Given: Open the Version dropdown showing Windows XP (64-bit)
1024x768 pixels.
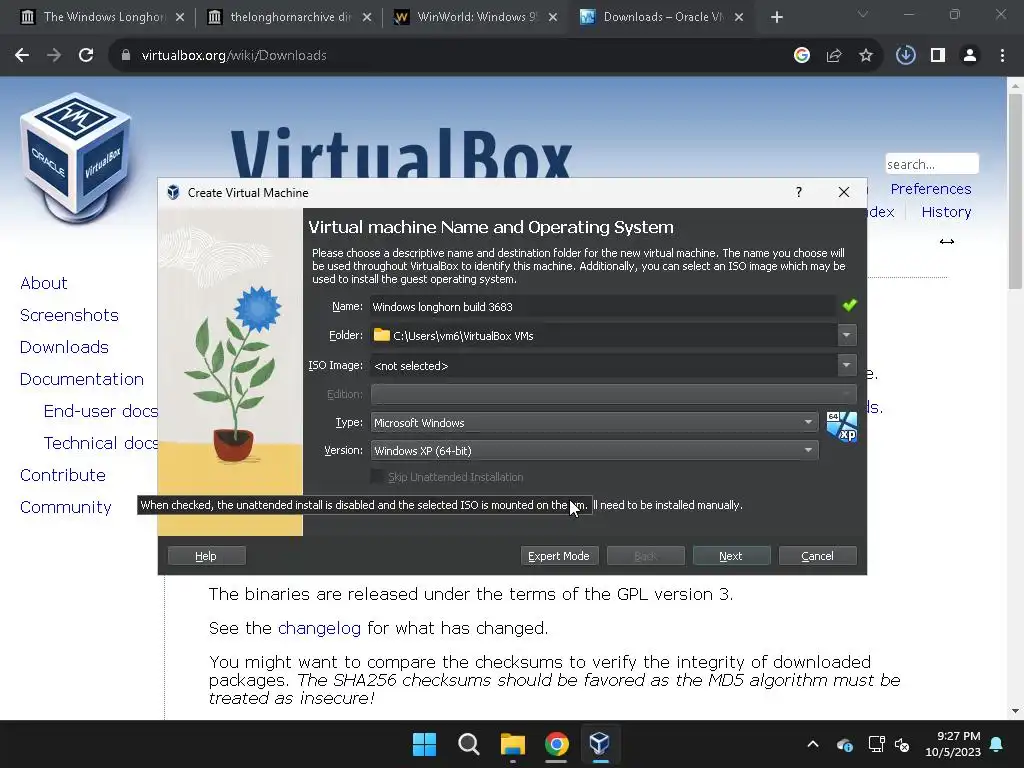Looking at the screenshot, I should (594, 451).
